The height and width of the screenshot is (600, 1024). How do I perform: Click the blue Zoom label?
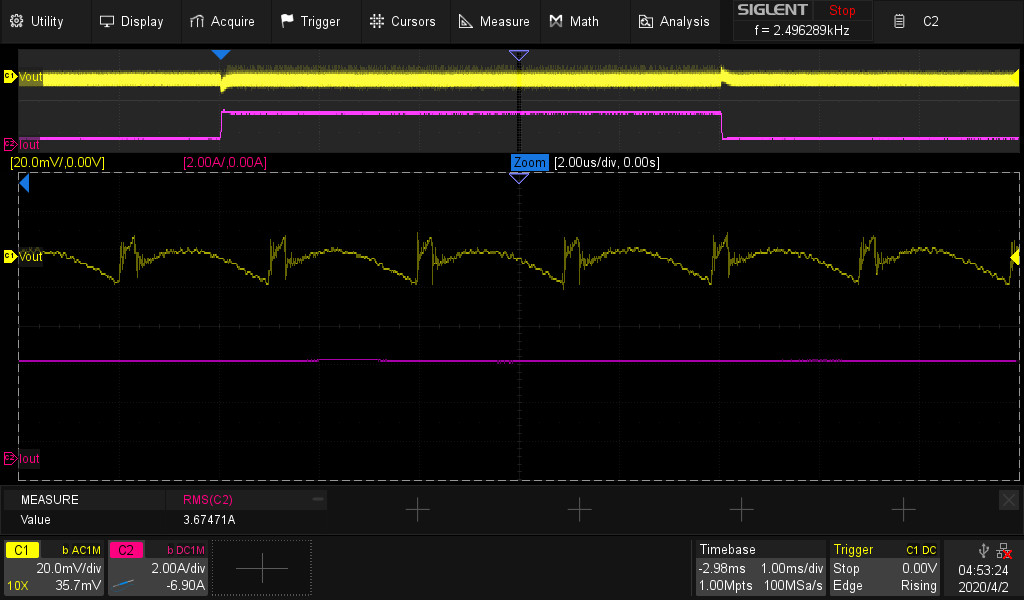pyautogui.click(x=529, y=162)
